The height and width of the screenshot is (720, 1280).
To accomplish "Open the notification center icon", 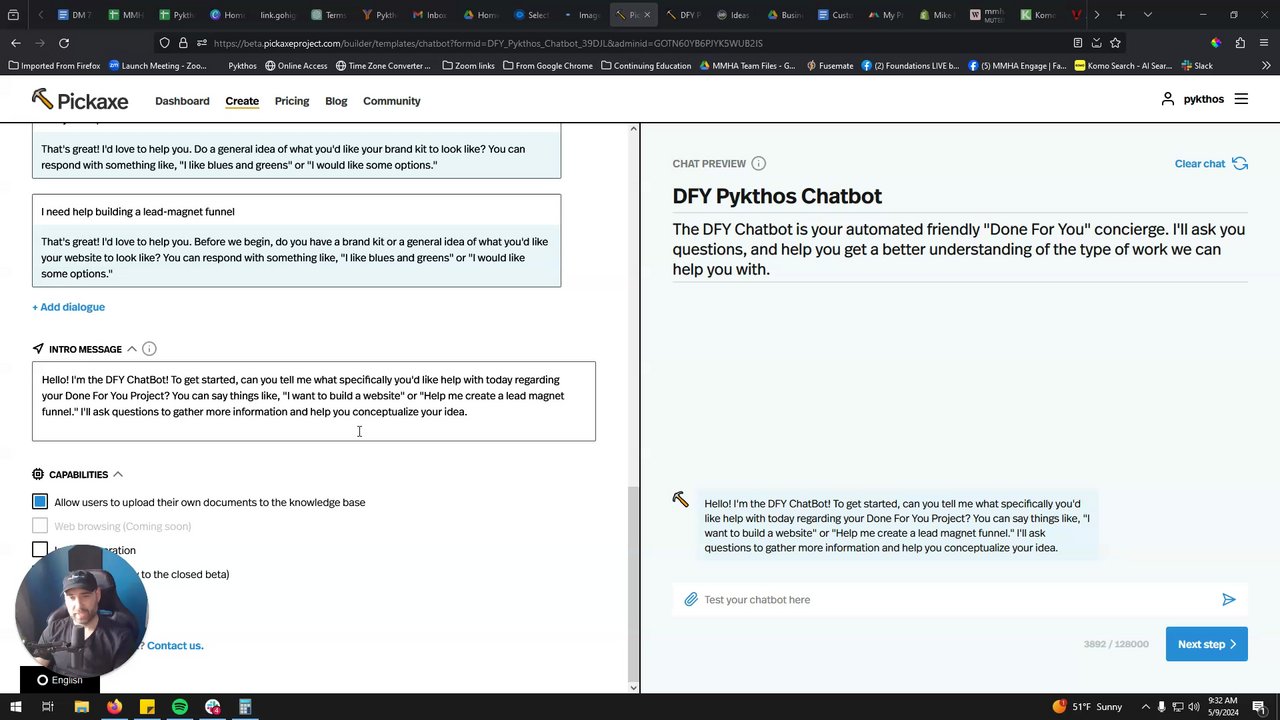I will point(1262,707).
